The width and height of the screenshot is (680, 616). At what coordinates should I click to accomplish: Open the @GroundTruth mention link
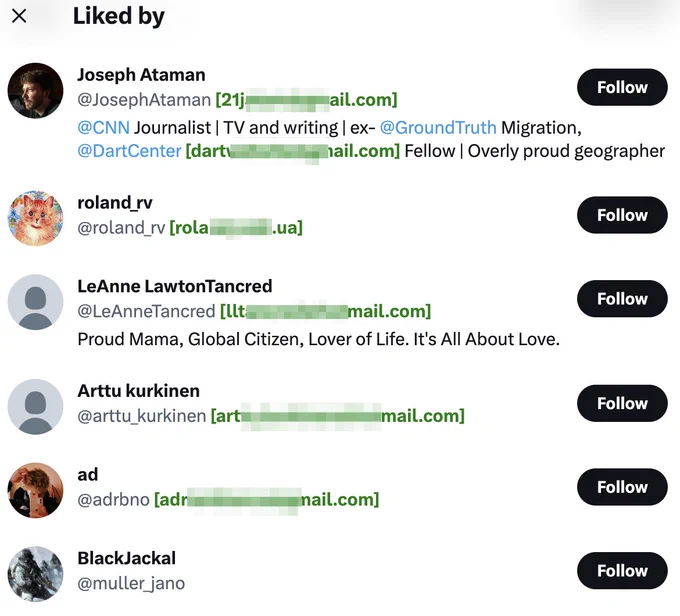tap(438, 128)
